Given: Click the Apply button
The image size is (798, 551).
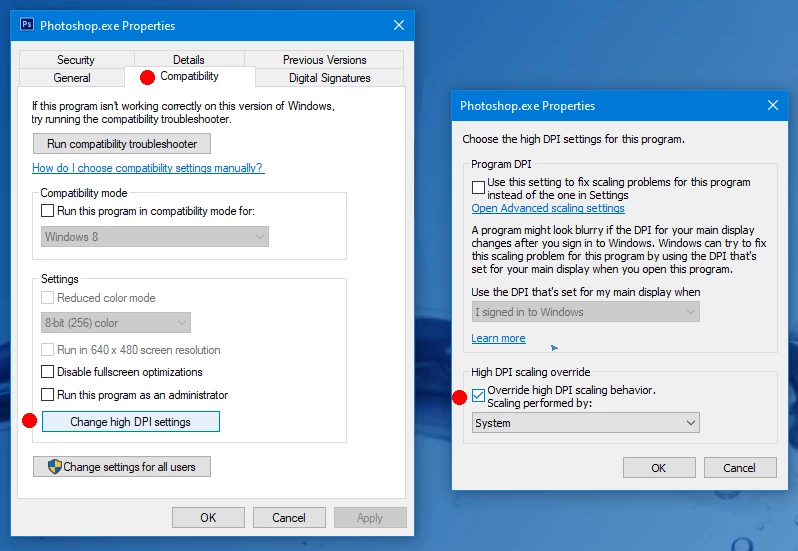Looking at the screenshot, I should pos(370,517).
